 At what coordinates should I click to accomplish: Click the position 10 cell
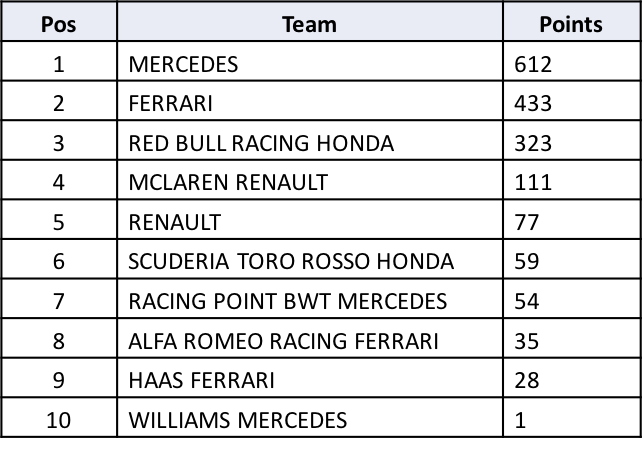coord(59,418)
